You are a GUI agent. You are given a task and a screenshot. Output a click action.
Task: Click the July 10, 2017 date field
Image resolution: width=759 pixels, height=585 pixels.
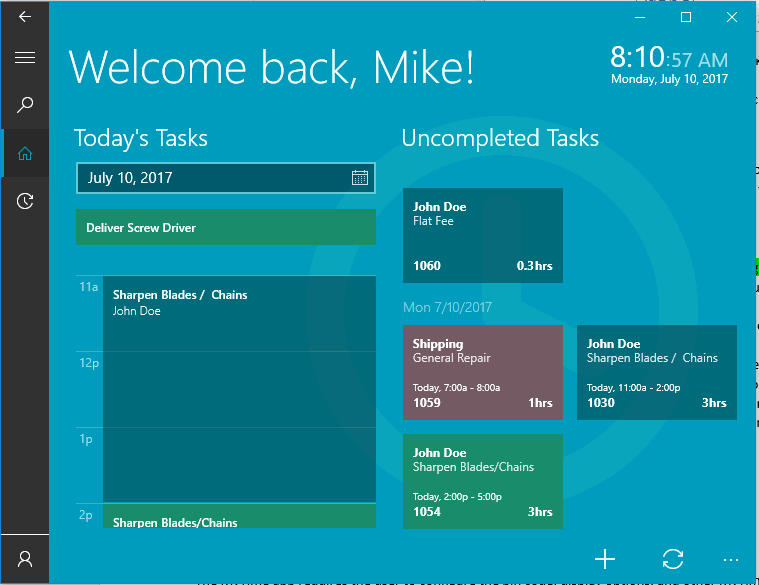point(210,178)
